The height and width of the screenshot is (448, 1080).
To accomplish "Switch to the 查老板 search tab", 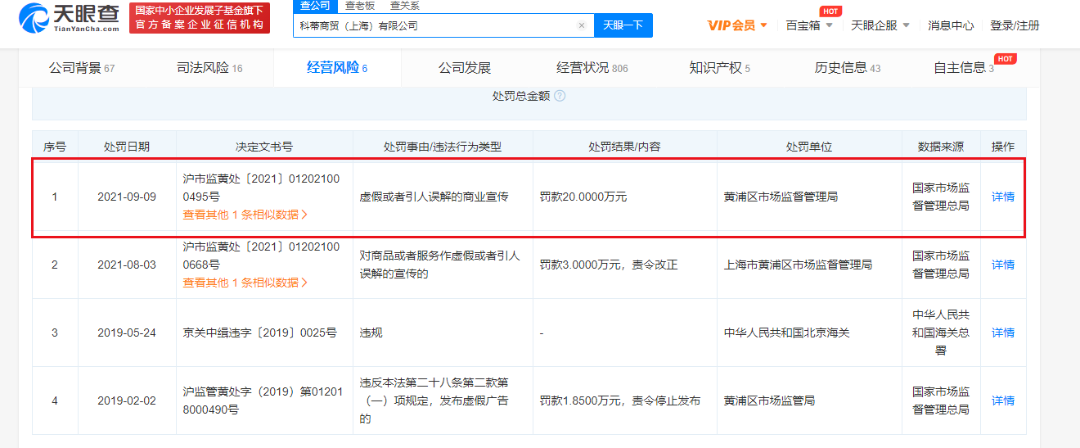I will (359, 6).
